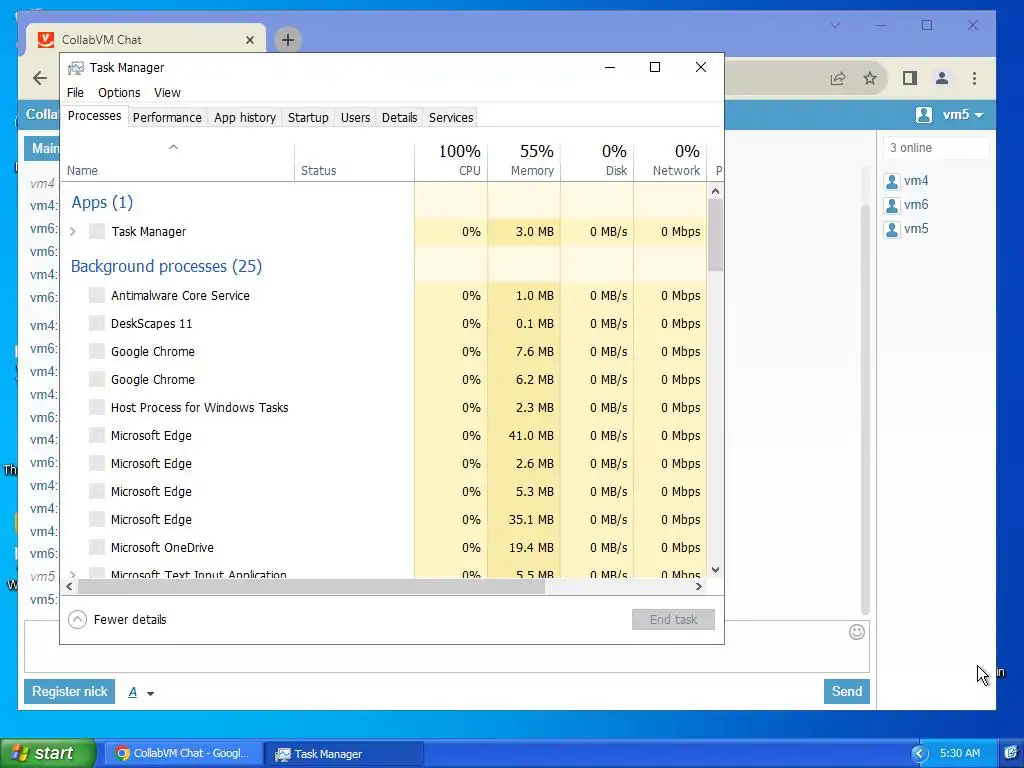Click the back arrow in Chrome
Screen dimensions: 1024x768
click(x=40, y=78)
